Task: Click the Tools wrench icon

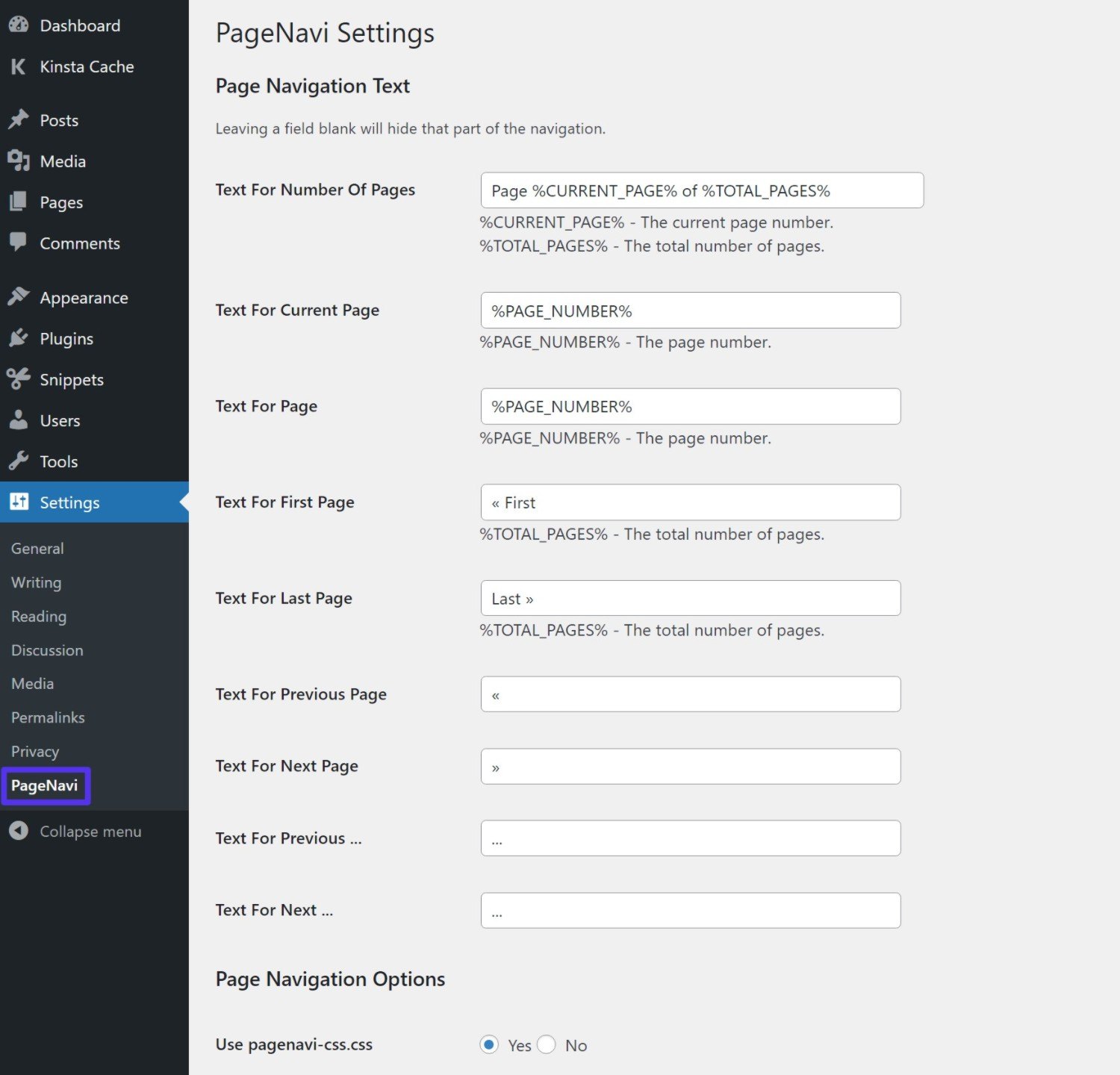Action: pyautogui.click(x=19, y=461)
